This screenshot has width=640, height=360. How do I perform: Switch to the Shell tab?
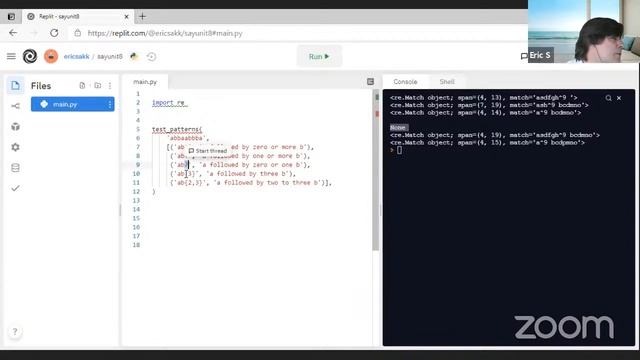point(447,82)
